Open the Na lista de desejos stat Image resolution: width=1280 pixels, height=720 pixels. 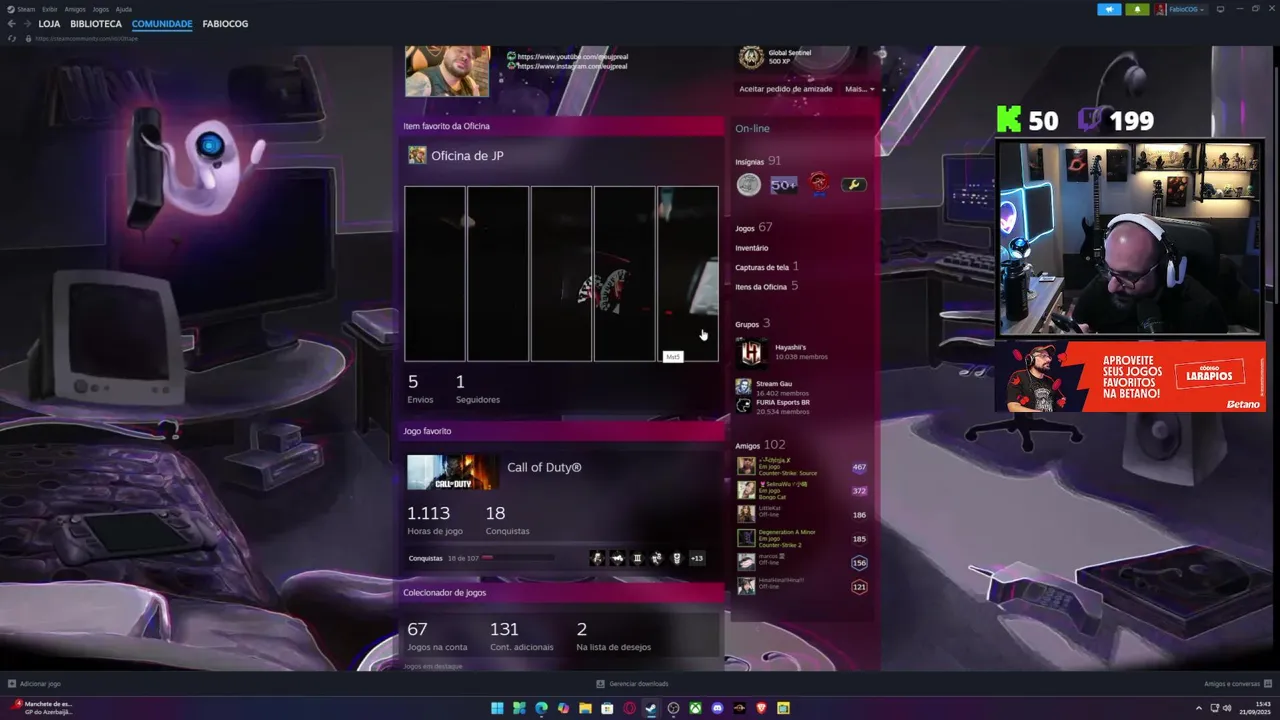point(613,636)
